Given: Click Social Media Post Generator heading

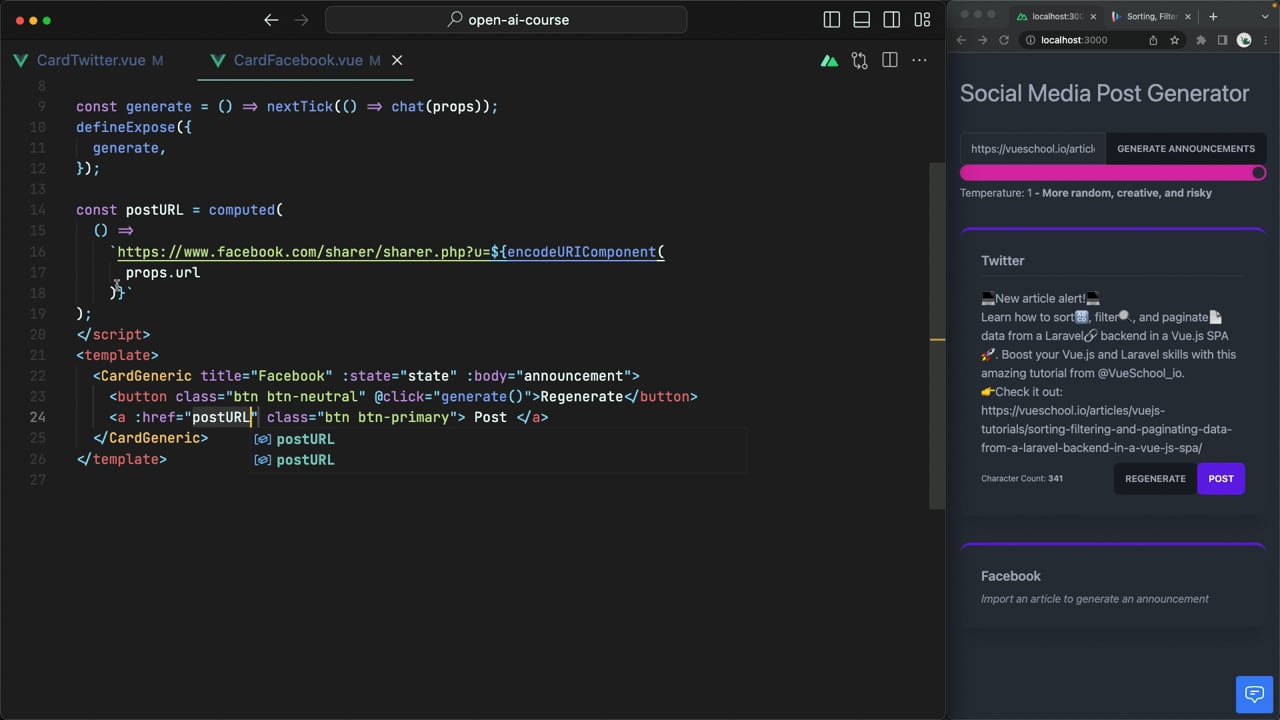Looking at the screenshot, I should pyautogui.click(x=1105, y=93).
